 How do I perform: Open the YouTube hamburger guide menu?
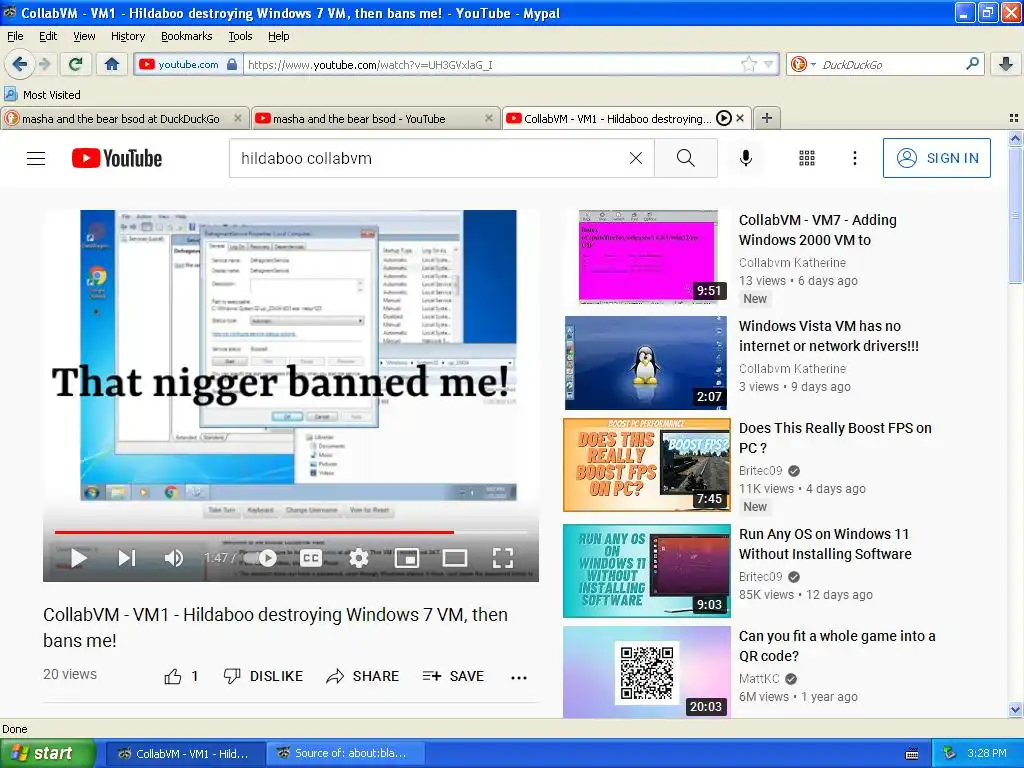(x=36, y=158)
